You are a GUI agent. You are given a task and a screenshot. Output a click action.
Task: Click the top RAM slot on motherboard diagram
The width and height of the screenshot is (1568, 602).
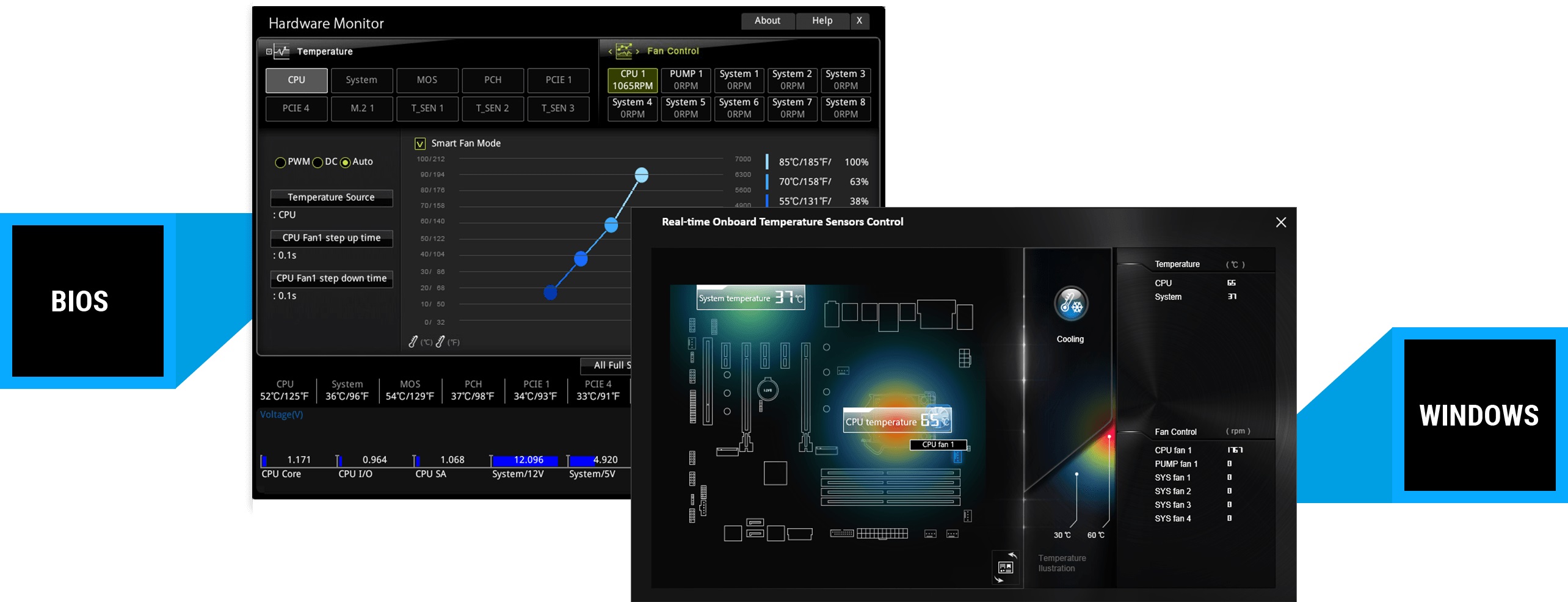coord(890,473)
